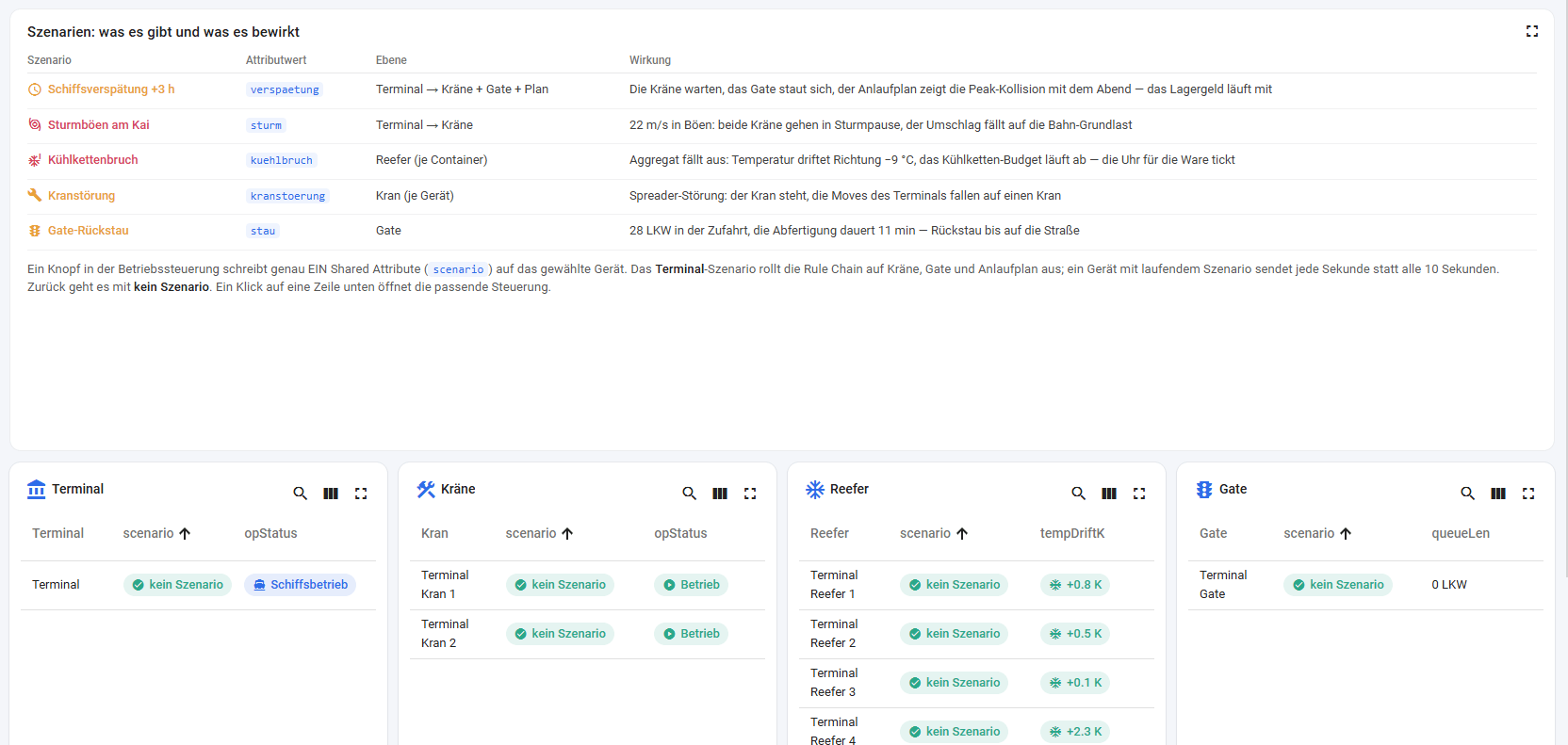The width and height of the screenshot is (1568, 745).
Task: Click the +0.8 K drift badge
Action: tap(1075, 585)
